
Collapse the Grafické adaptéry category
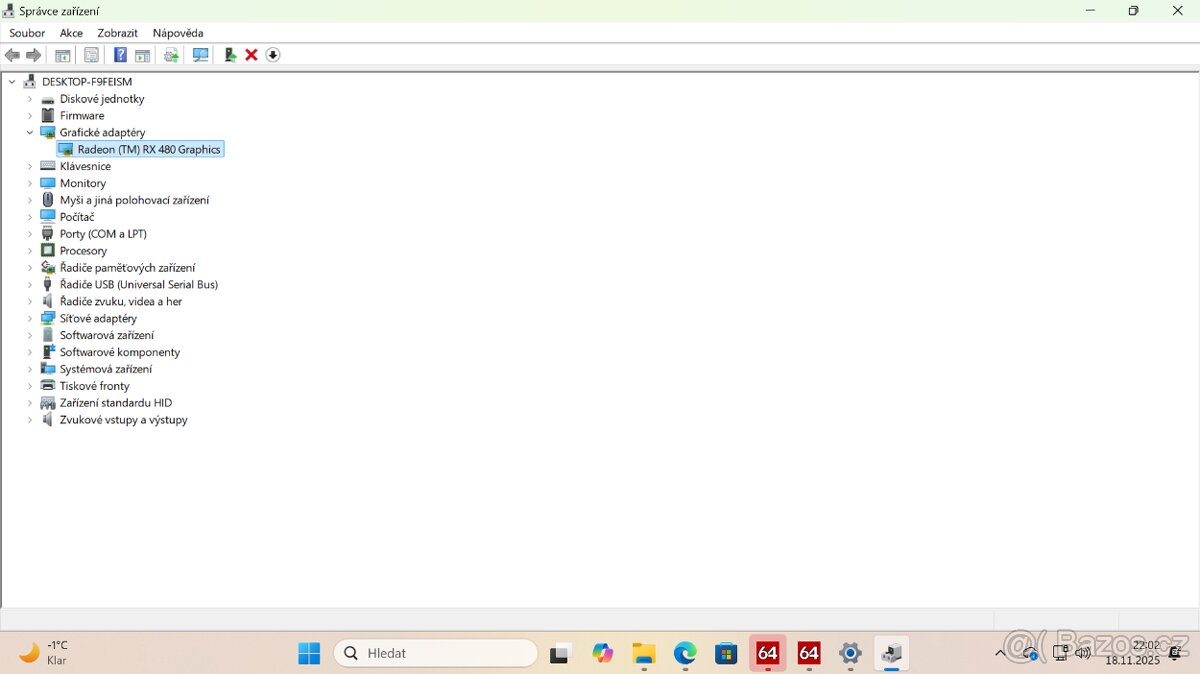coord(30,132)
